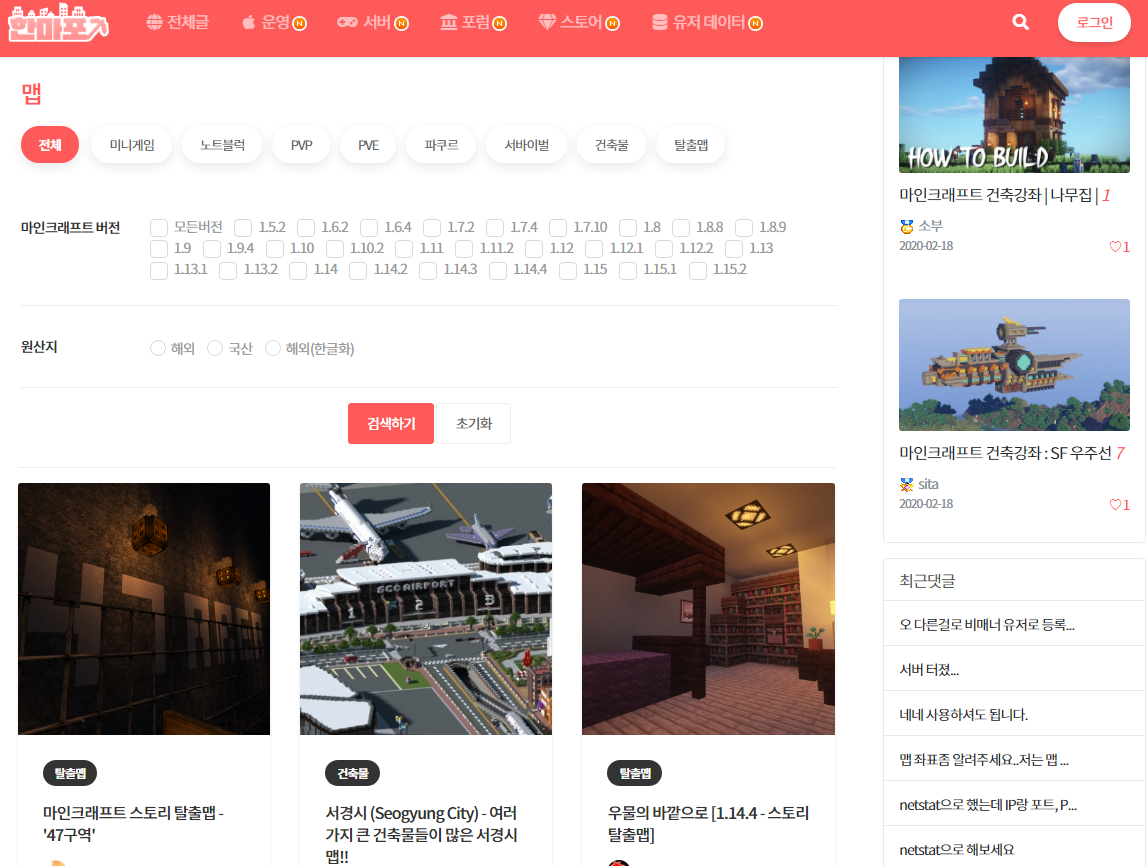Click the 건축물 tag on 서경시 card
Image resolution: width=1148 pixels, height=866 pixels.
(x=353, y=773)
